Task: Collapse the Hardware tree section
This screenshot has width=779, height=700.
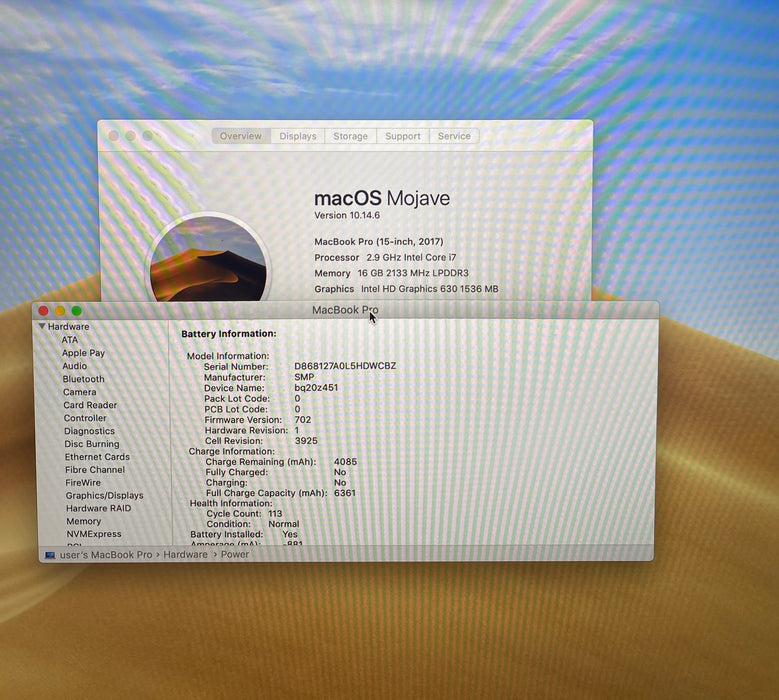Action: click(42, 326)
